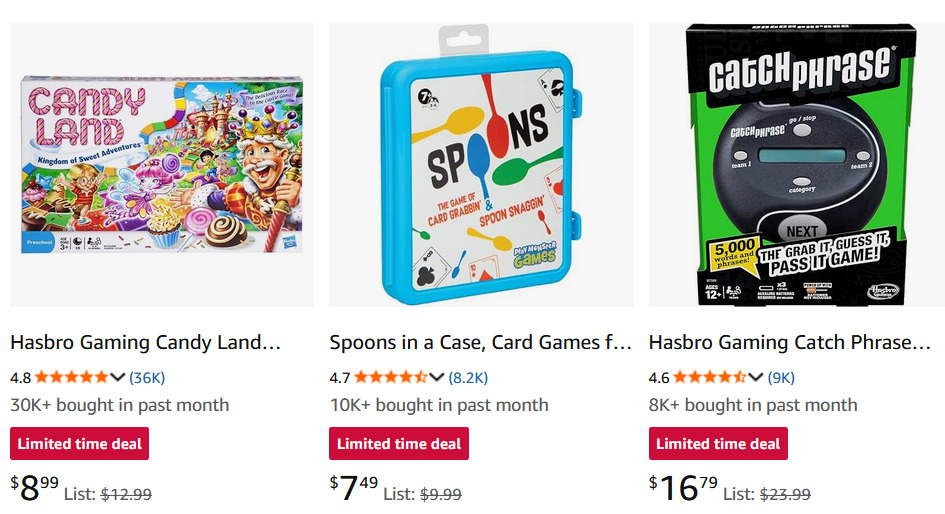Open the 36K reviews link
Viewport: 945px width, 514px height.
point(147,377)
